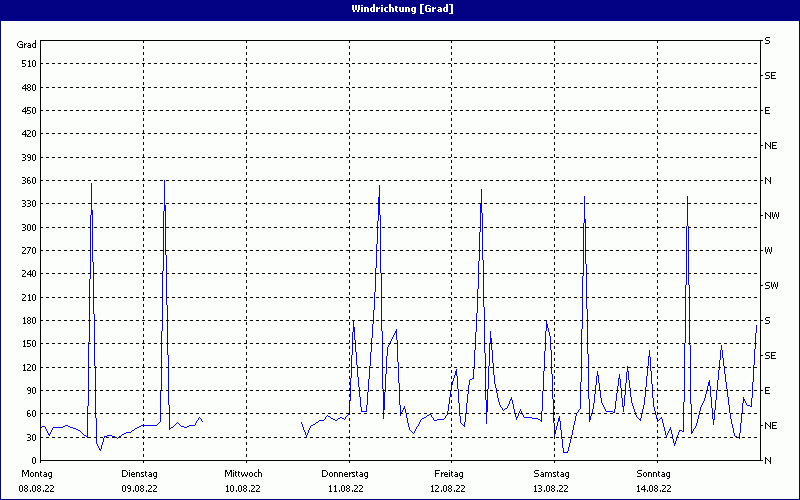Click the 14.08.22 date label

[x=654, y=489]
